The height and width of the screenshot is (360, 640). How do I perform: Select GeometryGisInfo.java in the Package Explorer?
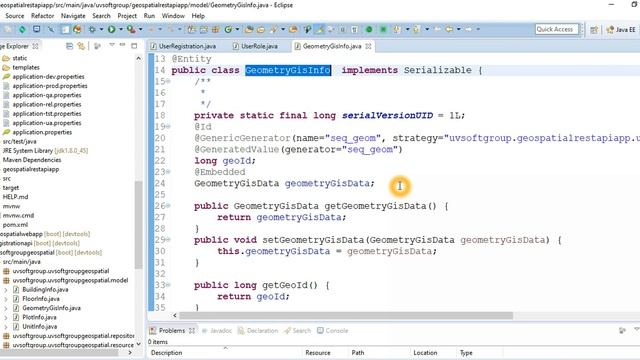point(51,308)
